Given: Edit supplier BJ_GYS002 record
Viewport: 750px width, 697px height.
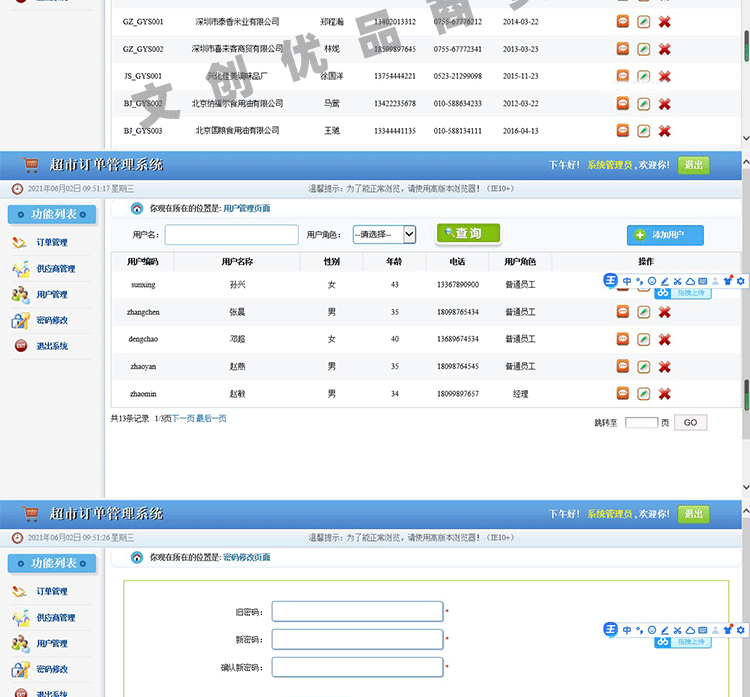Looking at the screenshot, I should [x=643, y=104].
